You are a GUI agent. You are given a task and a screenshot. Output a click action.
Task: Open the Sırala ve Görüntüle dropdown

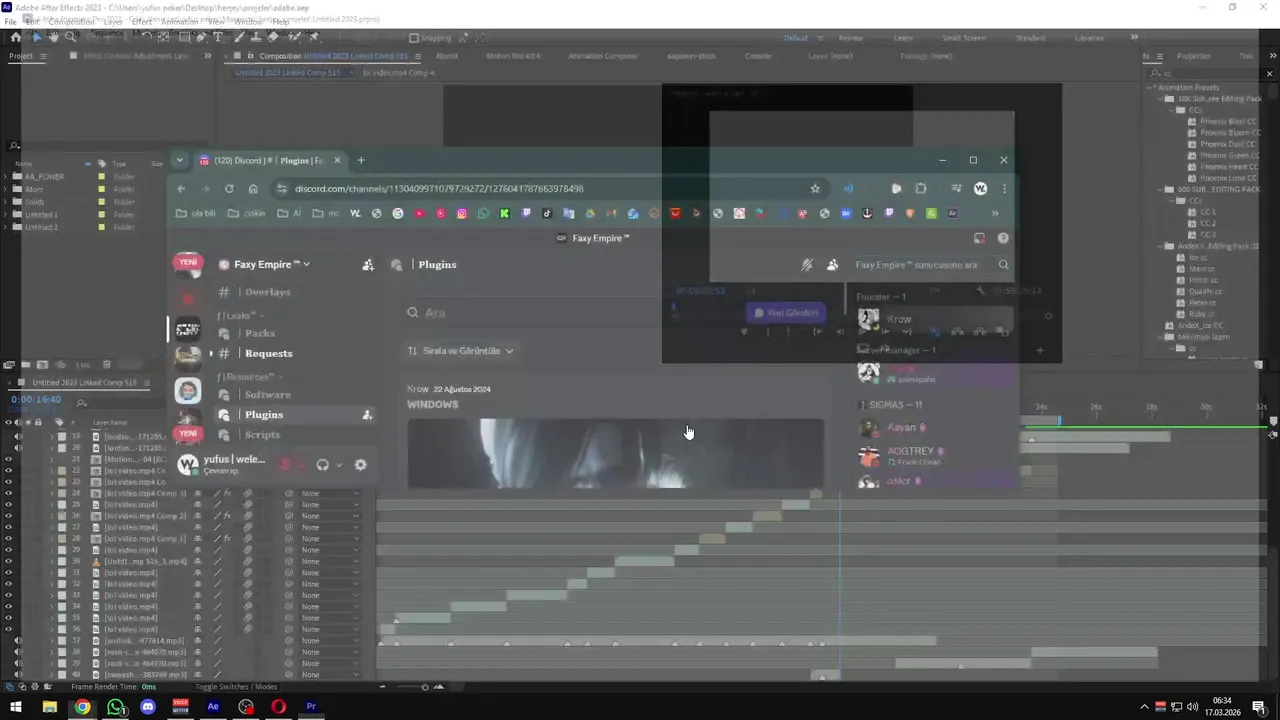click(460, 351)
